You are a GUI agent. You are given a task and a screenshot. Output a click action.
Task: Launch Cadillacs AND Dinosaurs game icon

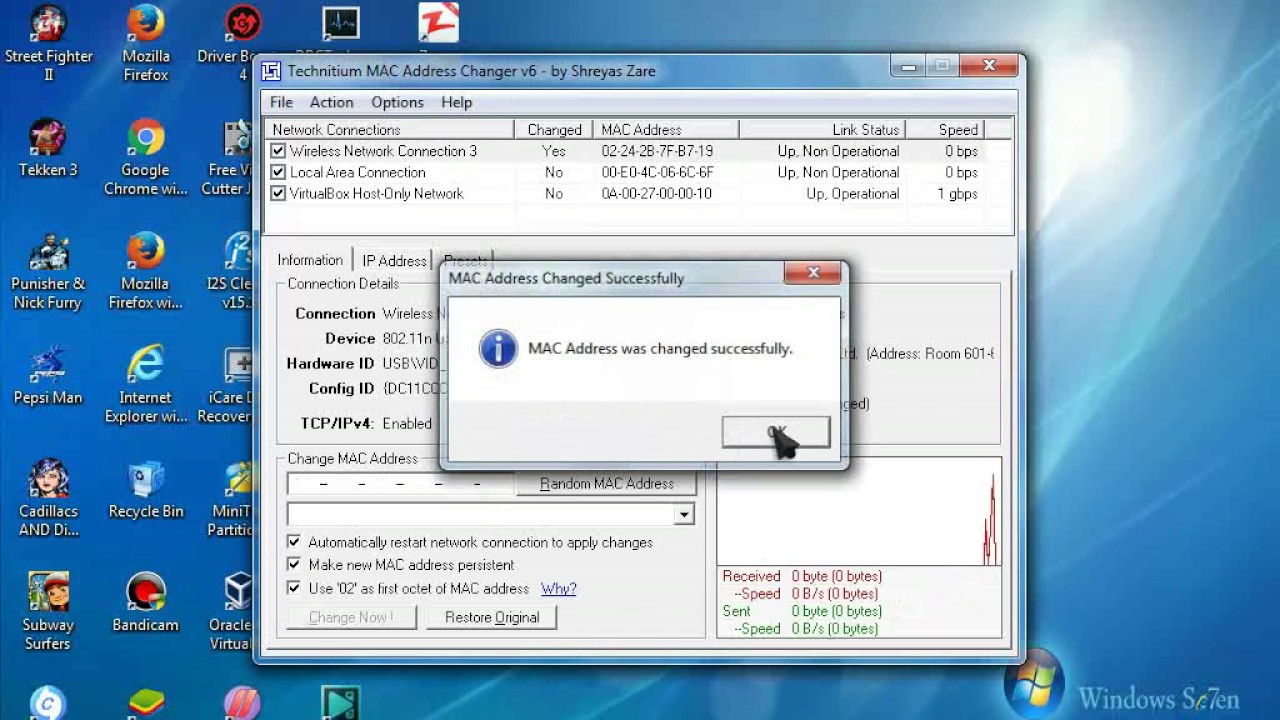48,499
